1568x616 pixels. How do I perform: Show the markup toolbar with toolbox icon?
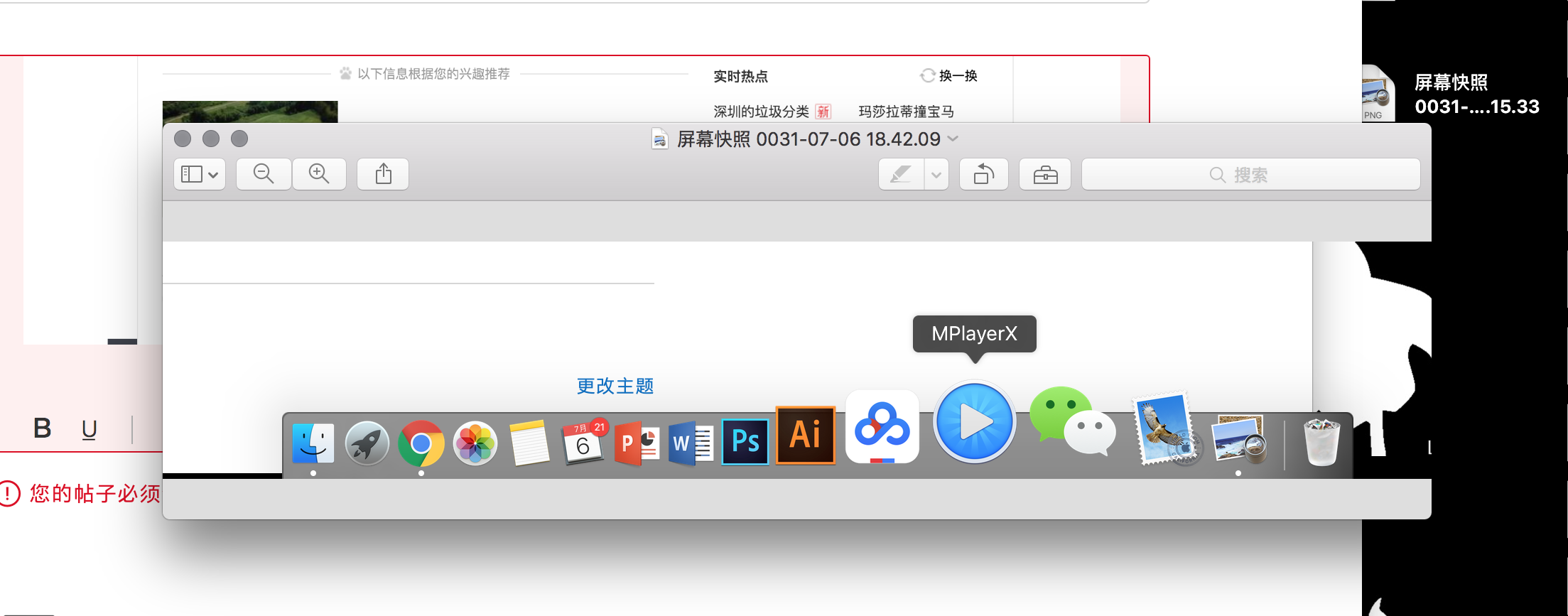[x=1045, y=174]
